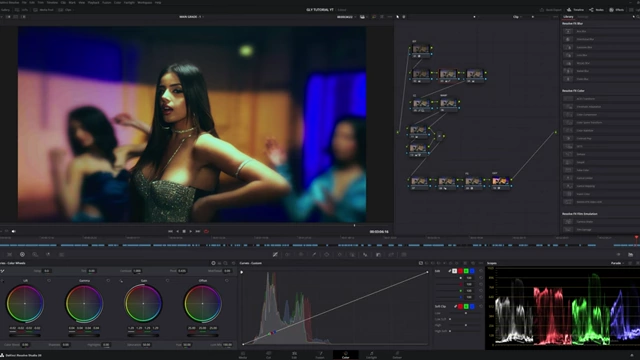640x360 pixels.
Task: Toggle red Soft Clip channel
Action: (x=460, y=306)
